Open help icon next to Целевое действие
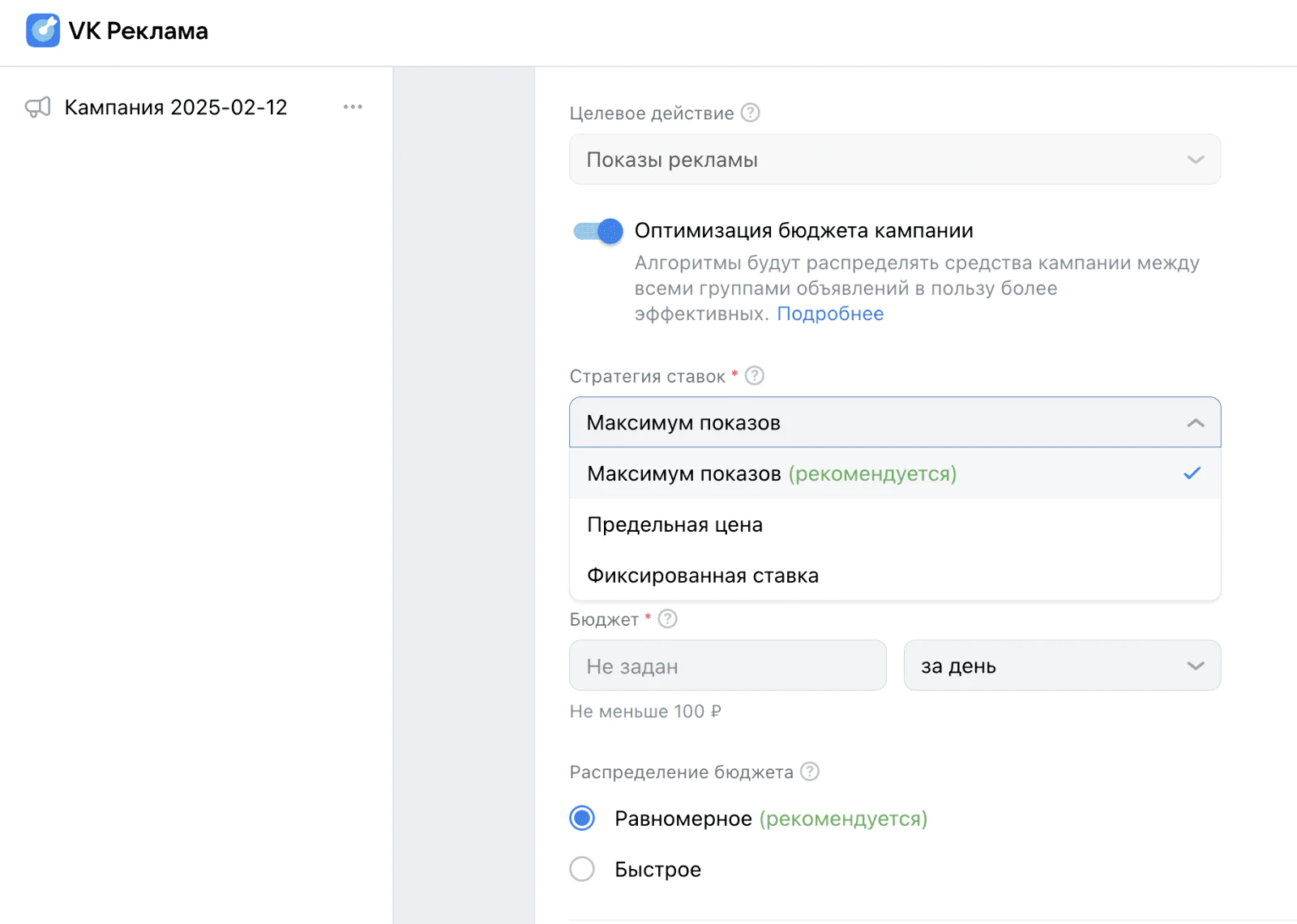This screenshot has height=924, width=1297. [x=751, y=113]
